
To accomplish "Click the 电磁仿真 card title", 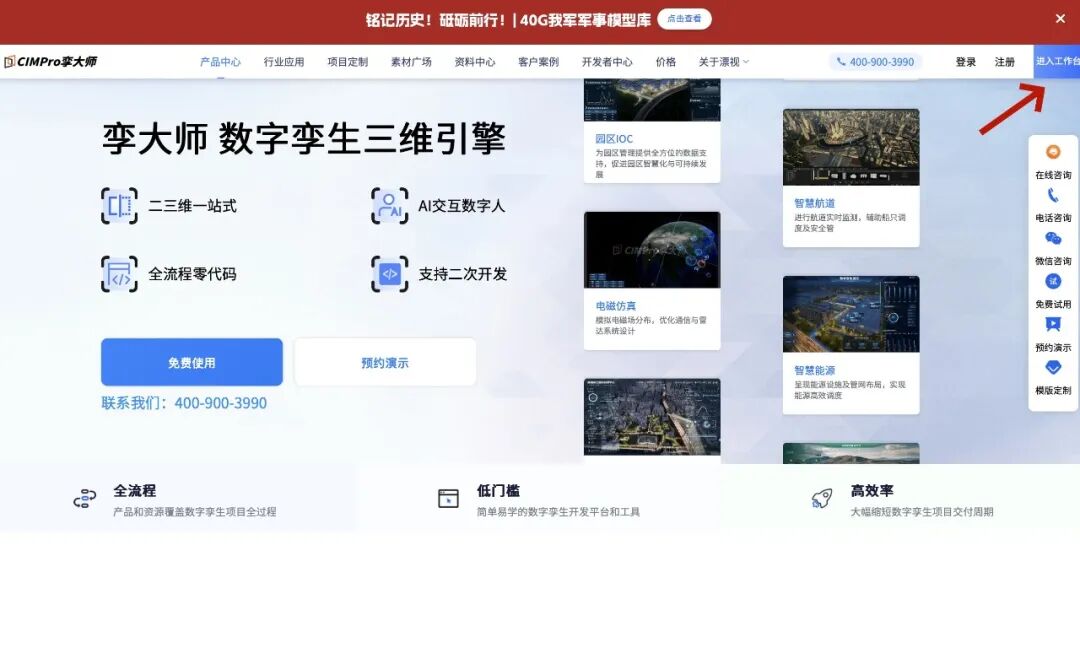I will 616,306.
